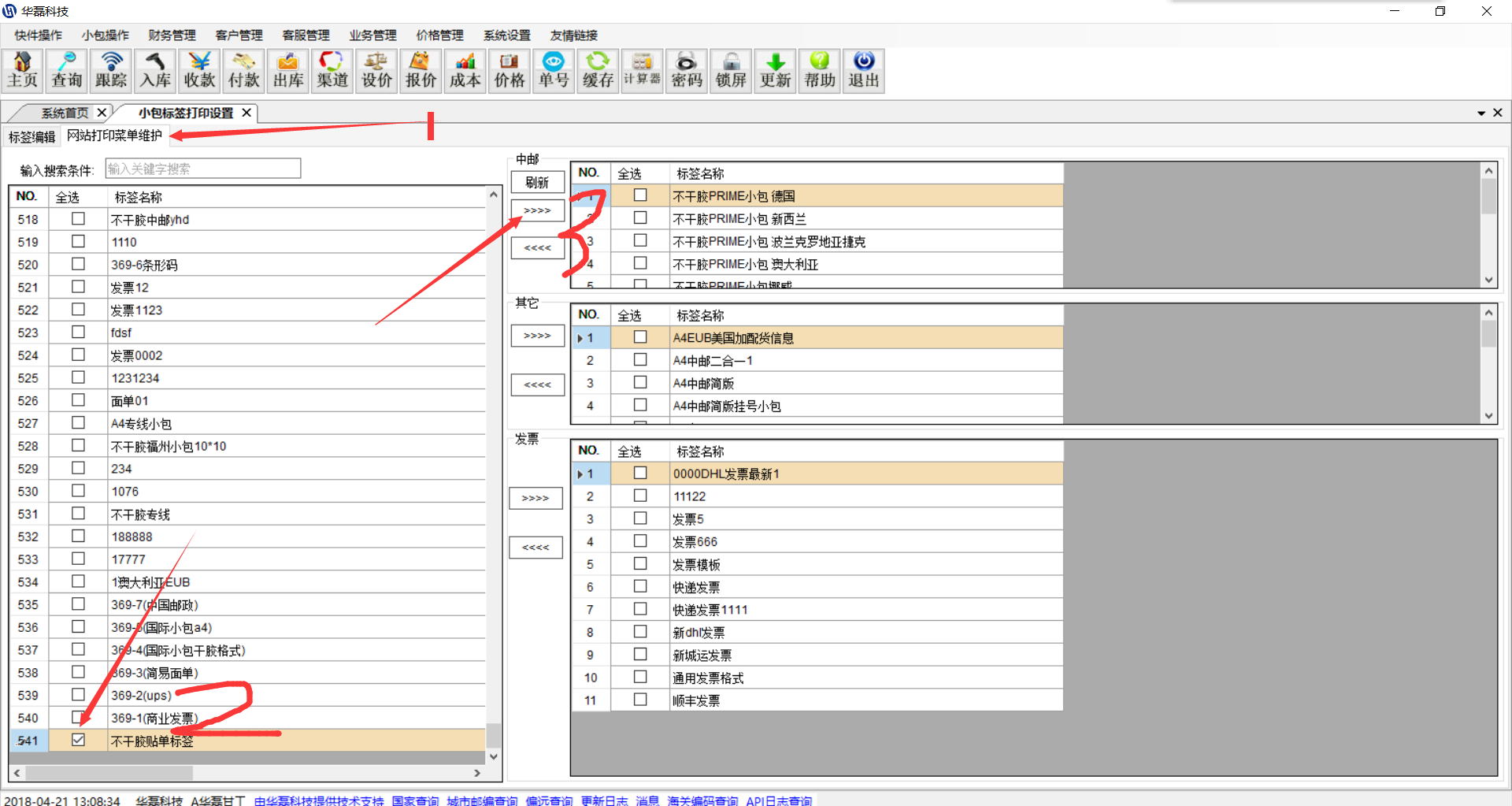
Task: Open the tab list dropdown arrow
Action: (x=1481, y=113)
